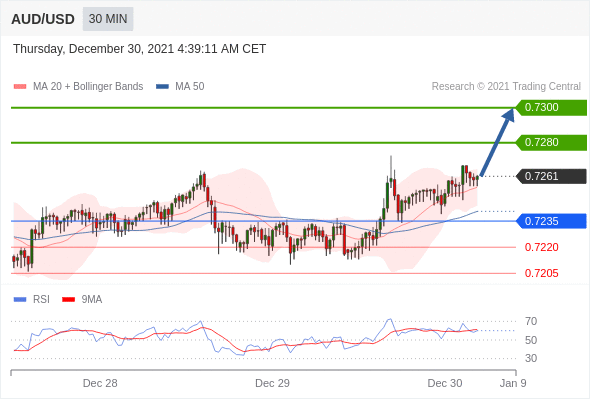Click the red 0.7220 support label
The image size is (590, 400).
[x=541, y=247]
